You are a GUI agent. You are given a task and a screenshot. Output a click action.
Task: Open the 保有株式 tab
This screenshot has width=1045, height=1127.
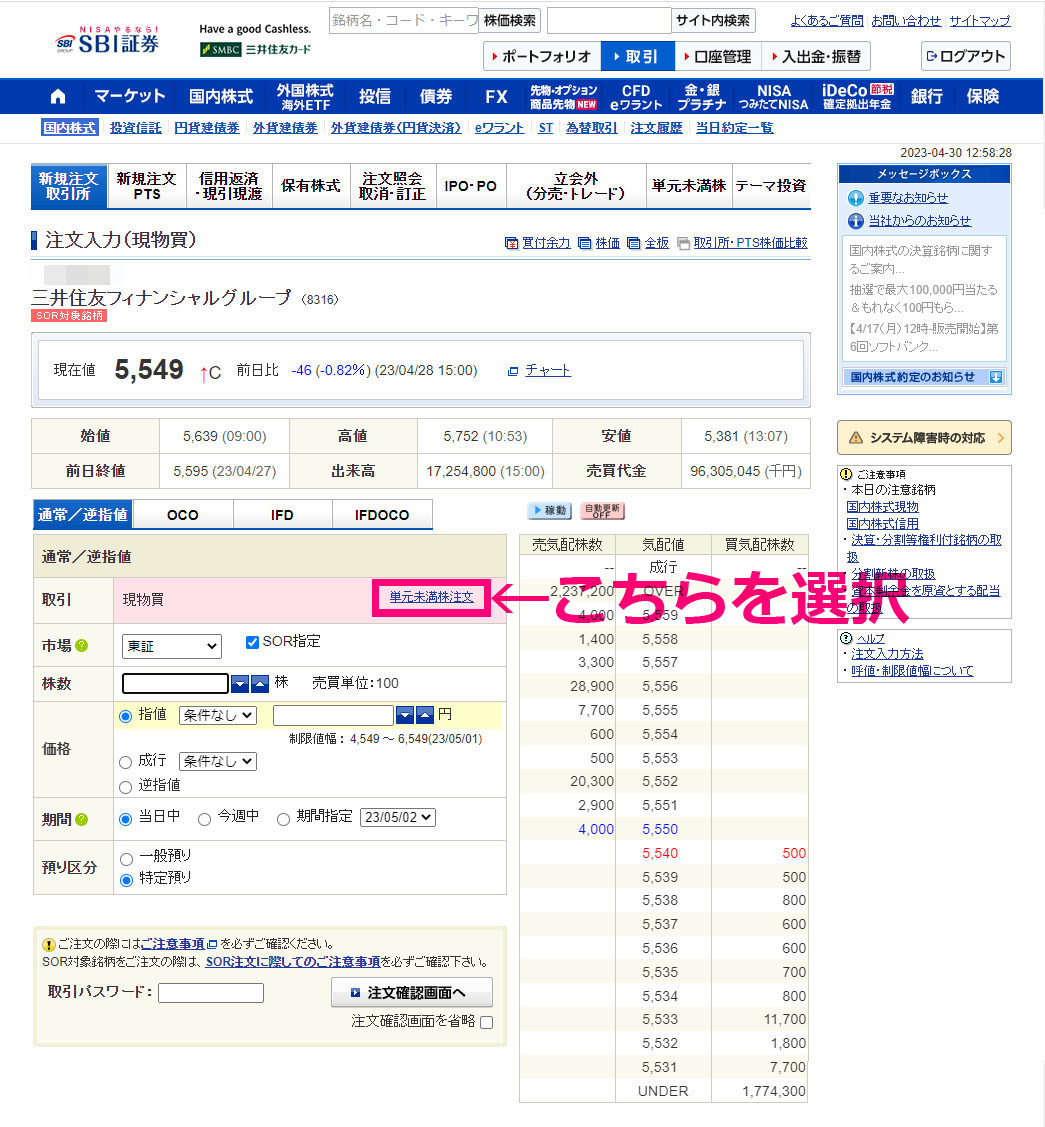[310, 186]
